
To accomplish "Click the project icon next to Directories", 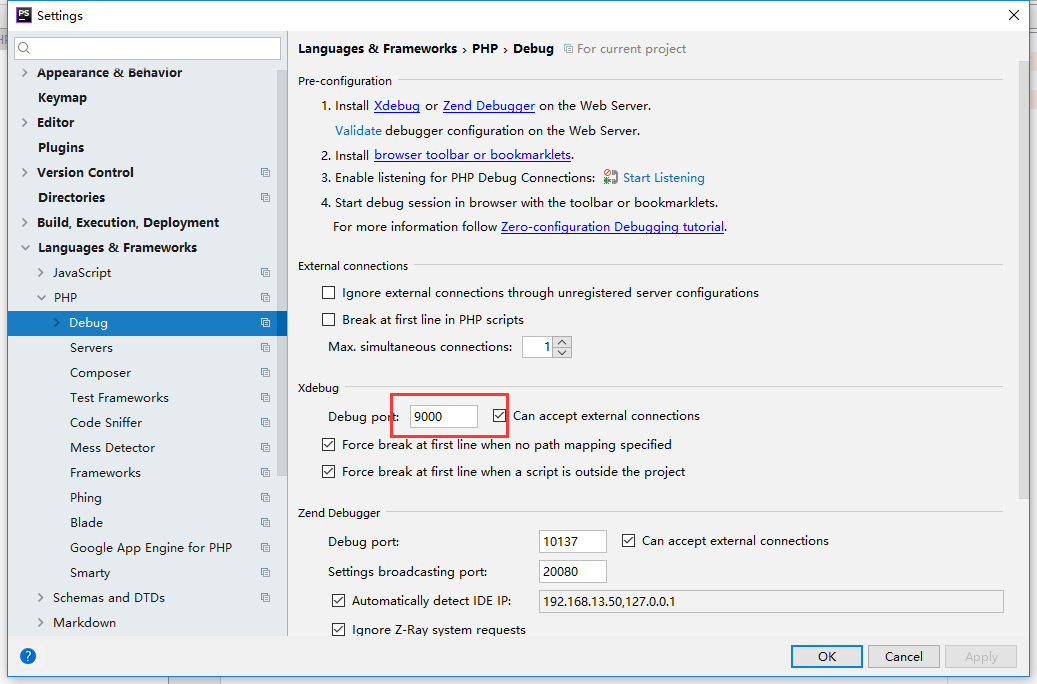I will (x=265, y=198).
